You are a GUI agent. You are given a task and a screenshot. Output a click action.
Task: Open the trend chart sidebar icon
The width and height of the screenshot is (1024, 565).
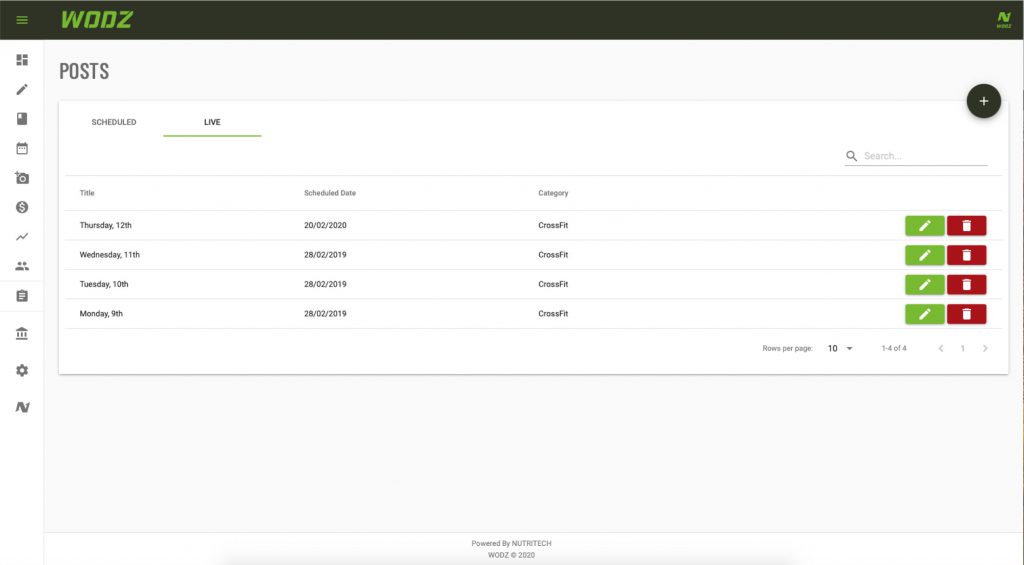22,236
